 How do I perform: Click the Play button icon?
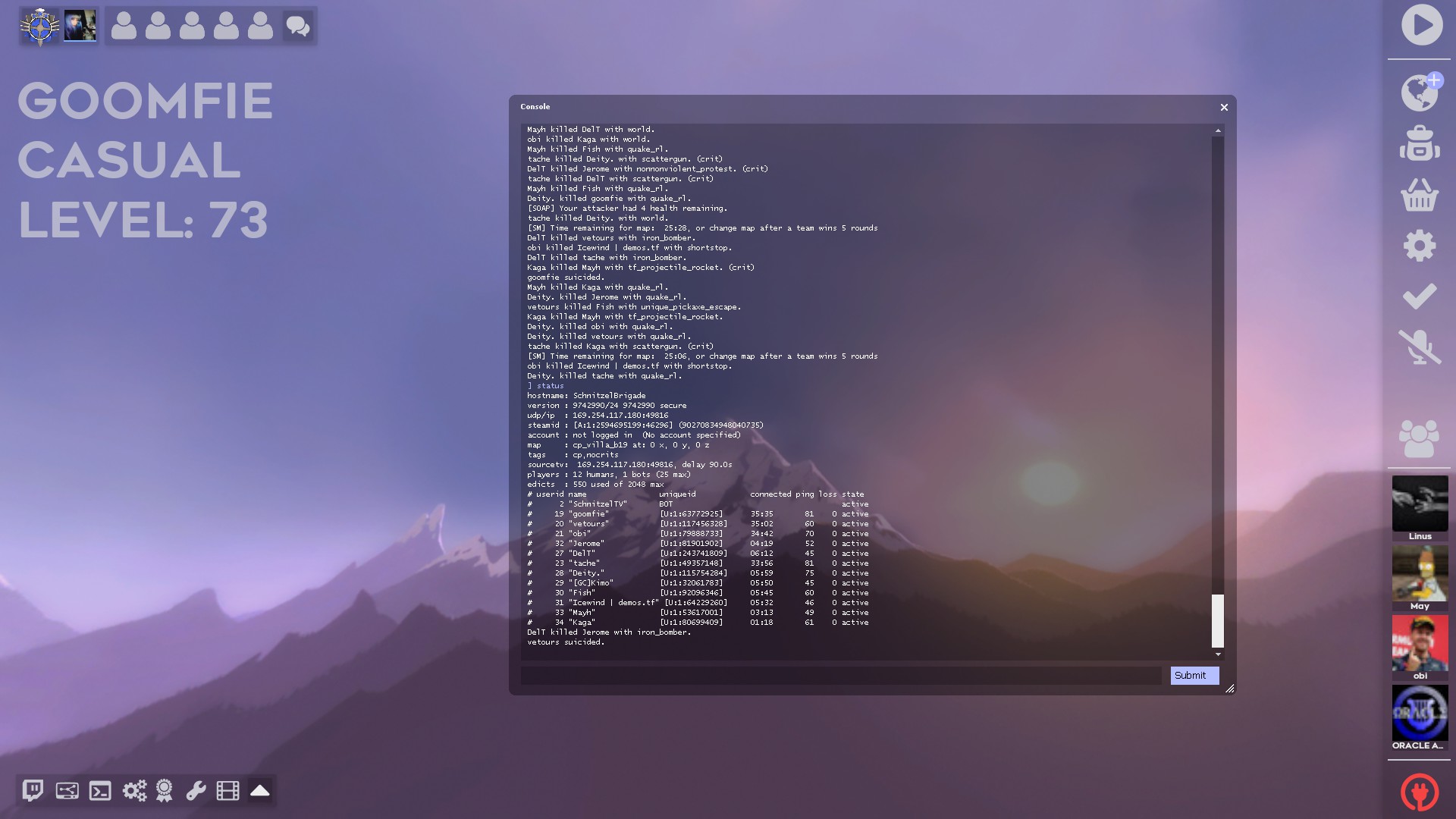click(x=1421, y=25)
